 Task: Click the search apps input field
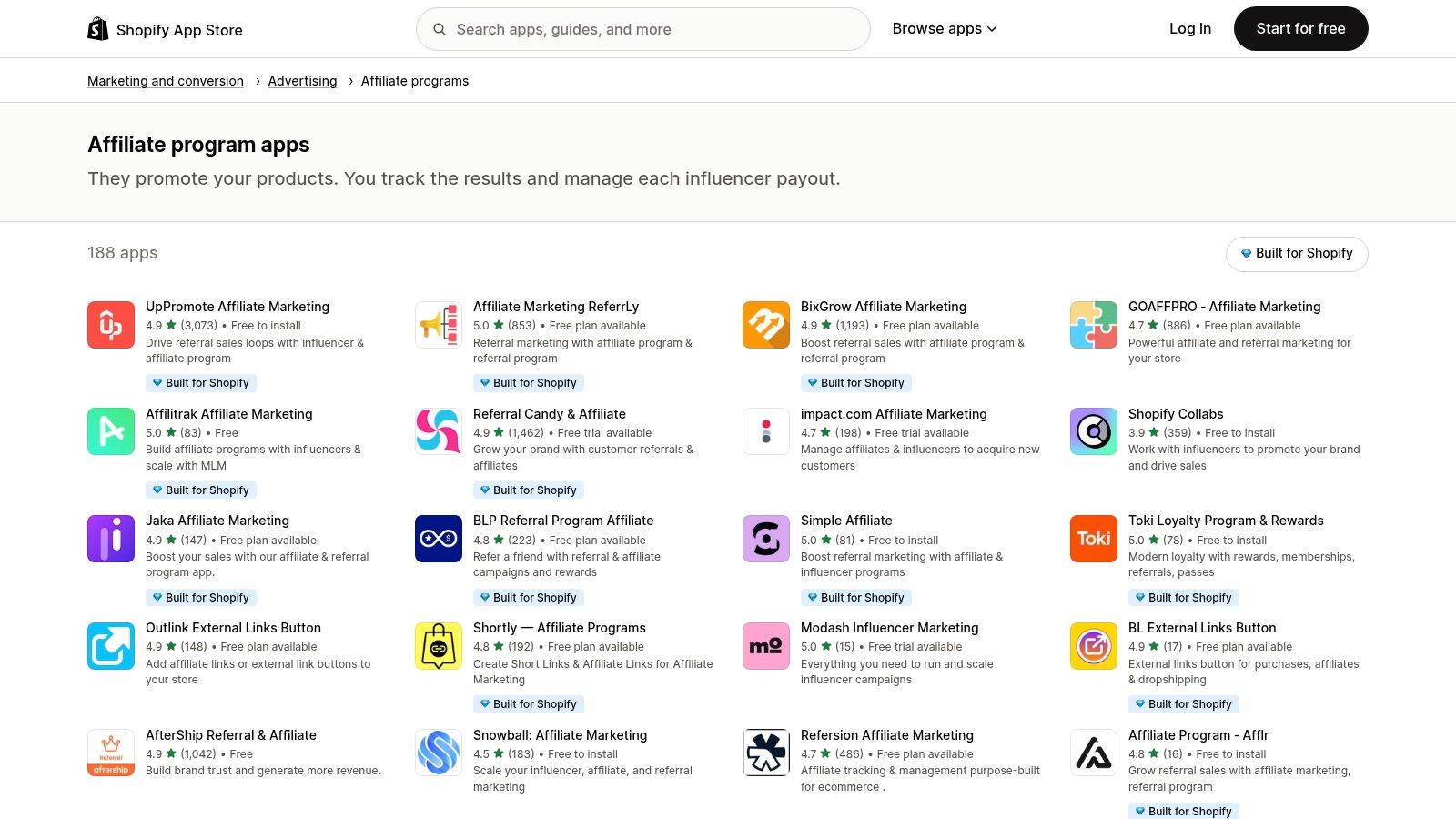[x=642, y=28]
